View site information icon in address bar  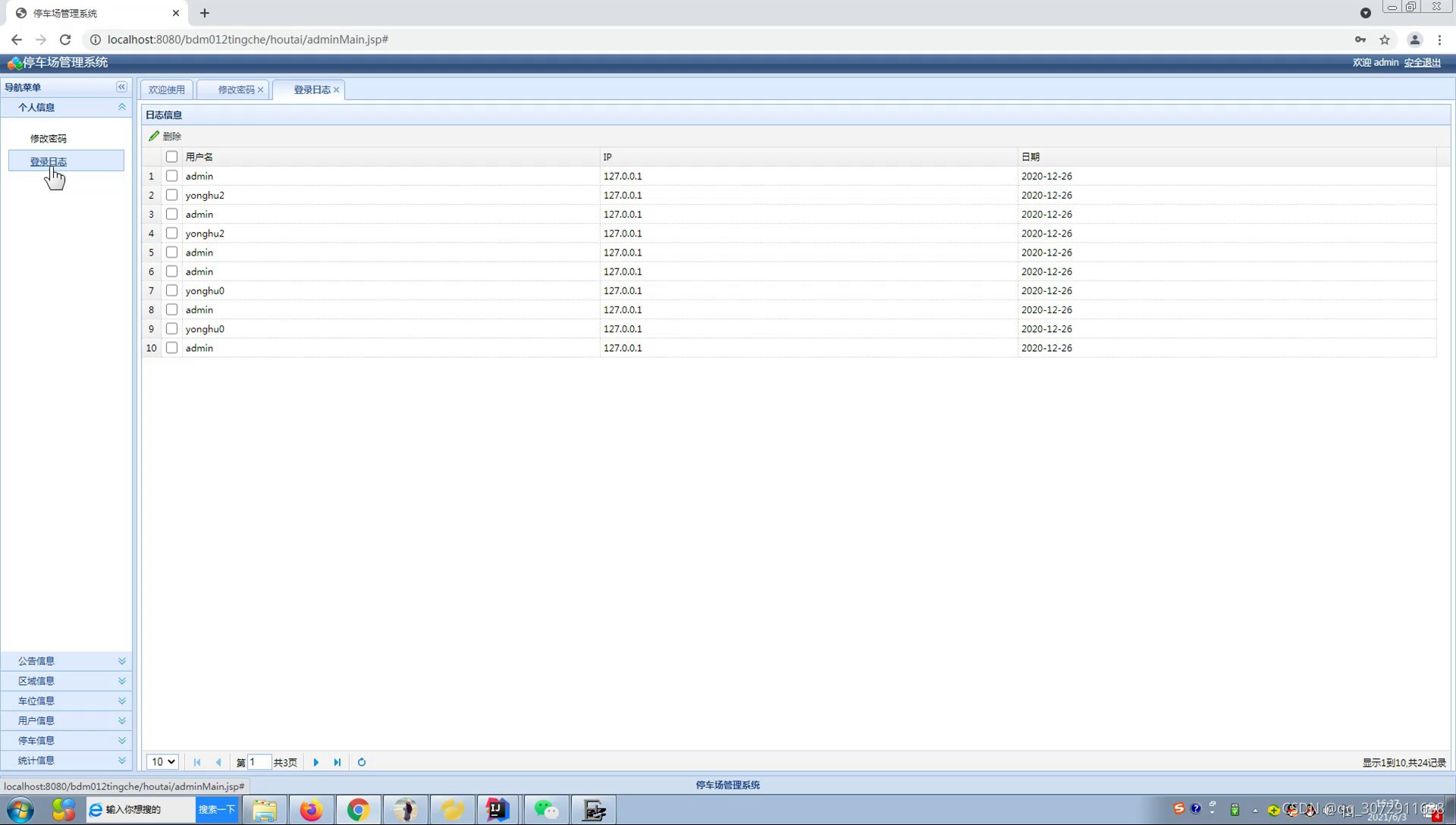(96, 39)
